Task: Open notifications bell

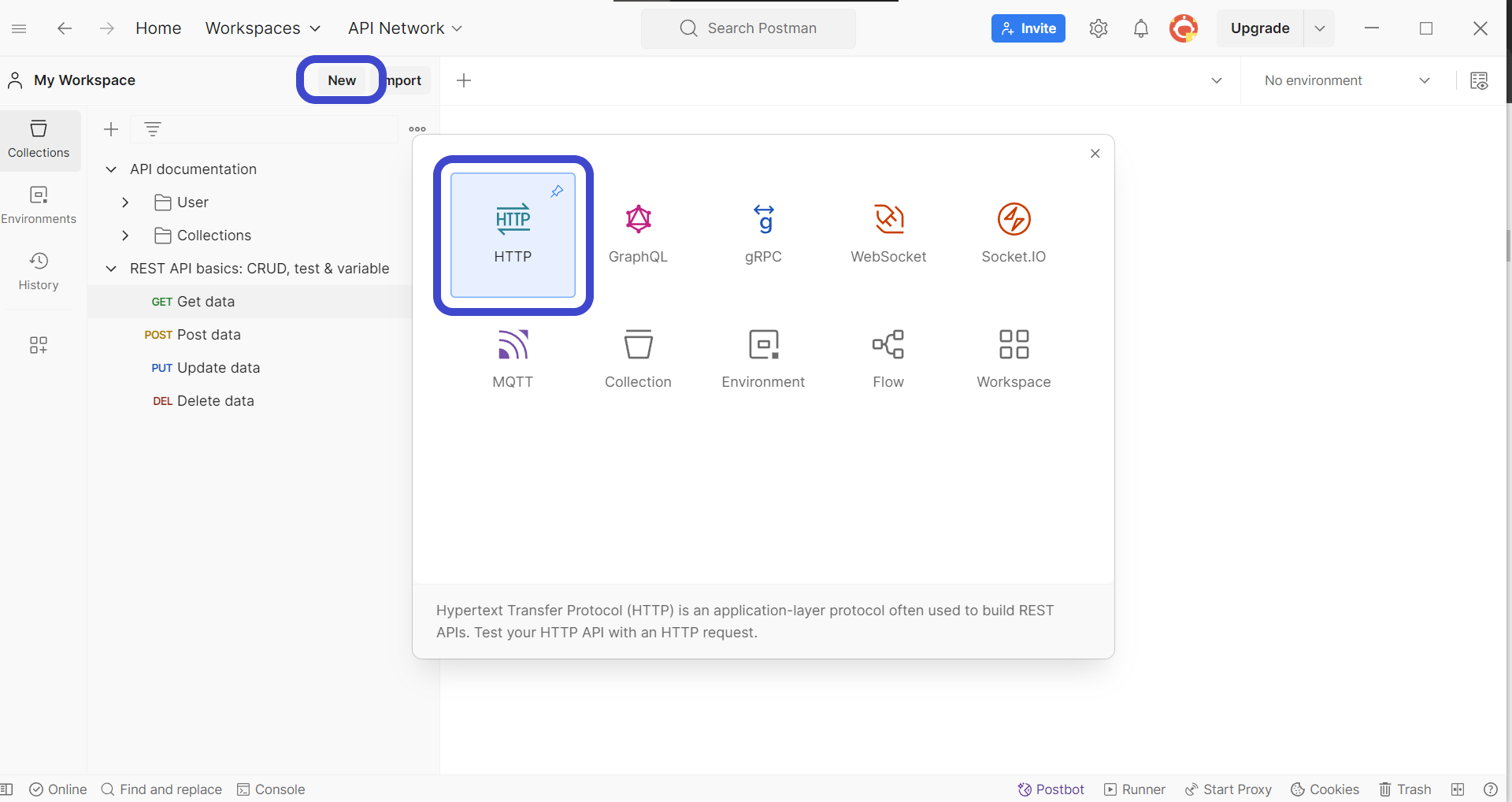Action: click(1140, 28)
